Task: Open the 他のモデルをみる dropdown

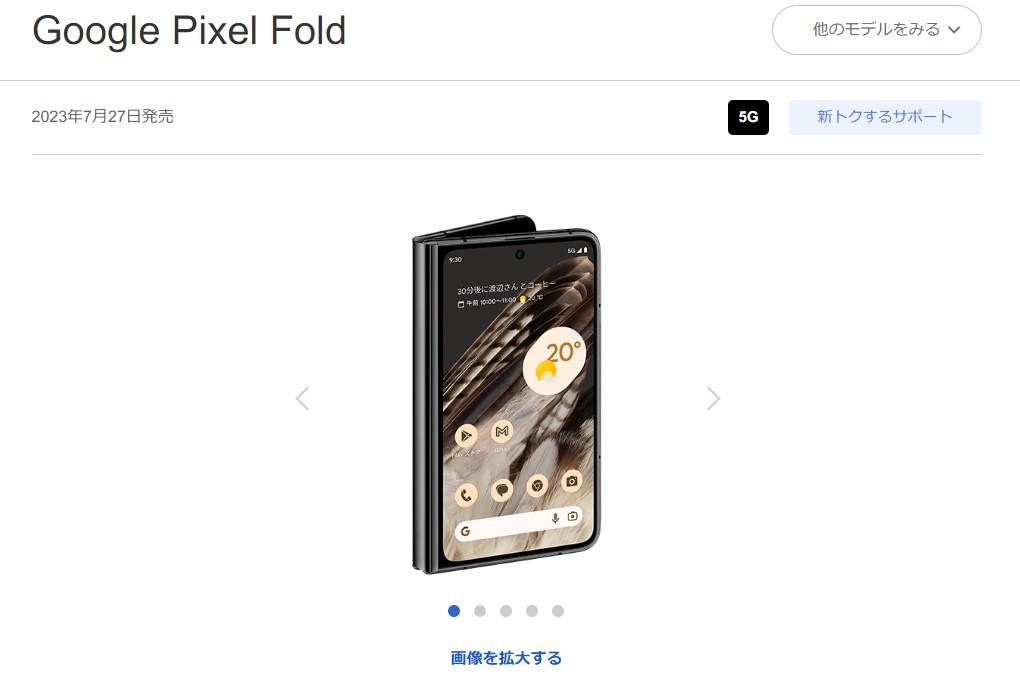Action: click(x=876, y=30)
